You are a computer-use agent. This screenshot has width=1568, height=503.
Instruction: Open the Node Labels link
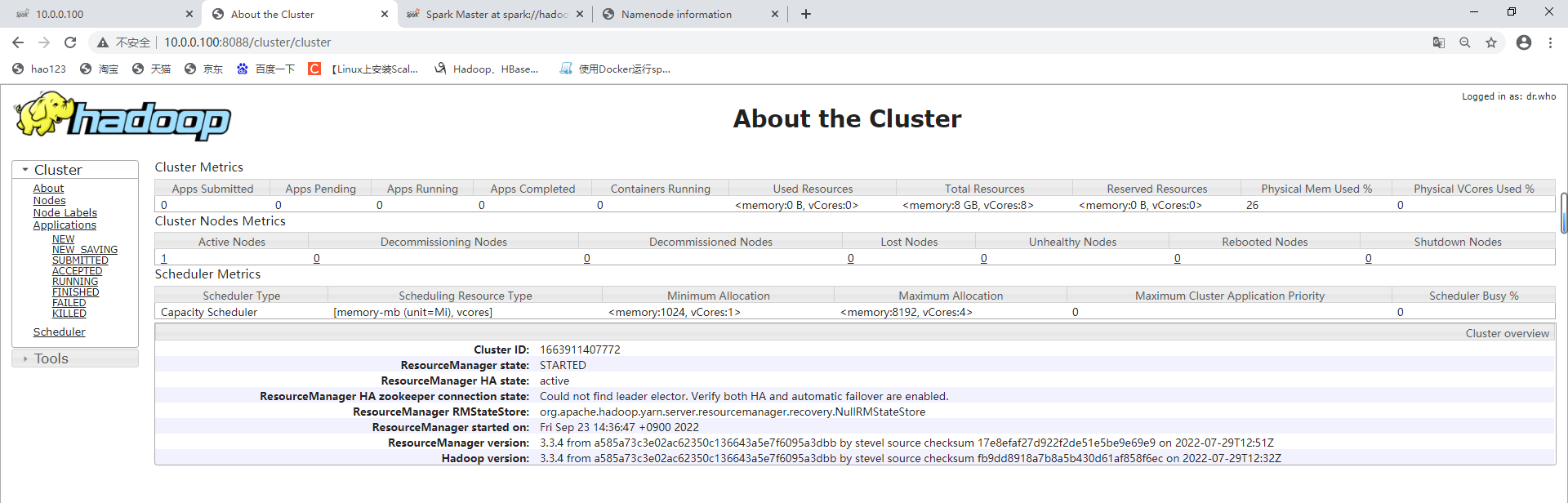(65, 213)
